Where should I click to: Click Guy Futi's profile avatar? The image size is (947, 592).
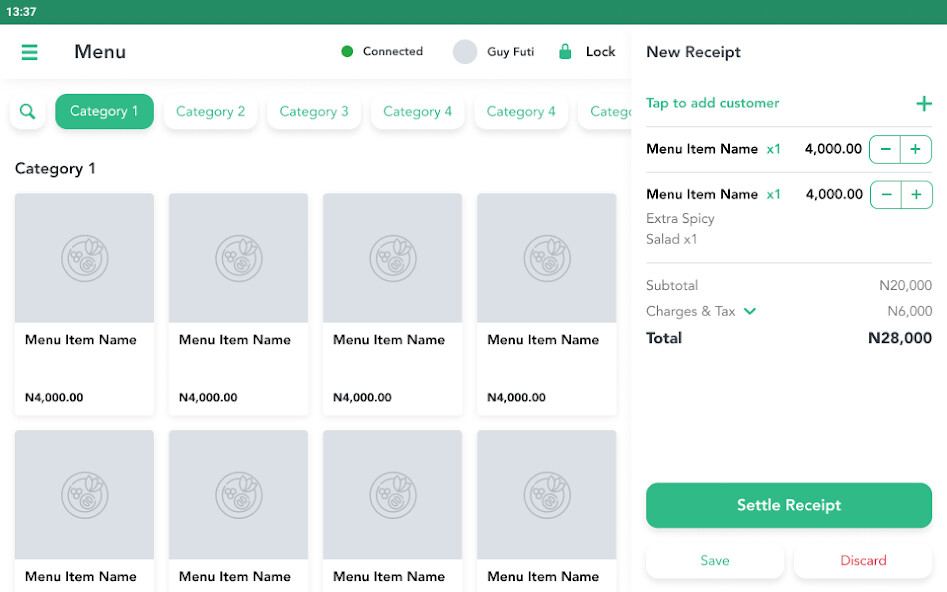[x=465, y=52]
